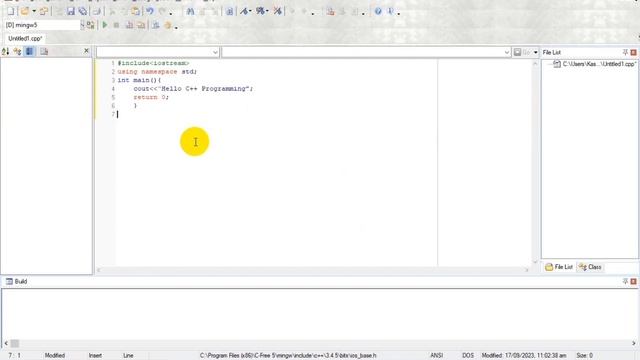Click the second symbol panel view icon
The image size is (640, 360).
pyautogui.click(x=17, y=51)
